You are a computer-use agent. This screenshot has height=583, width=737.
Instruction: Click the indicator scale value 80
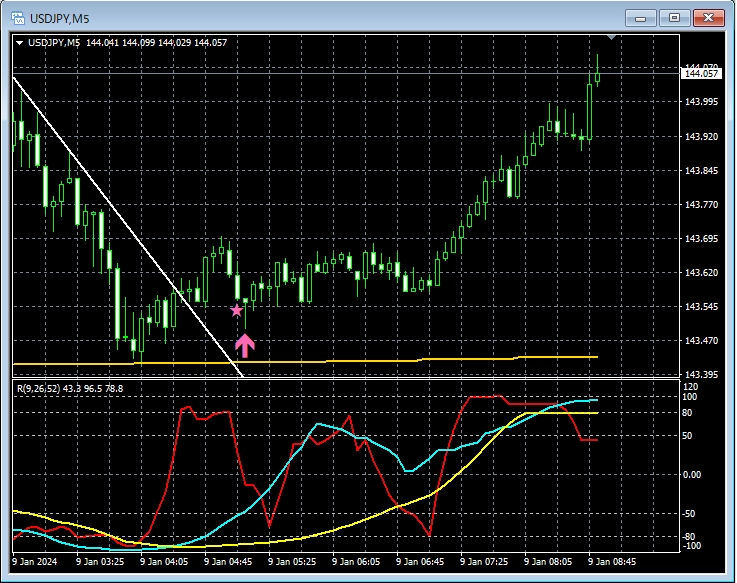pos(687,413)
